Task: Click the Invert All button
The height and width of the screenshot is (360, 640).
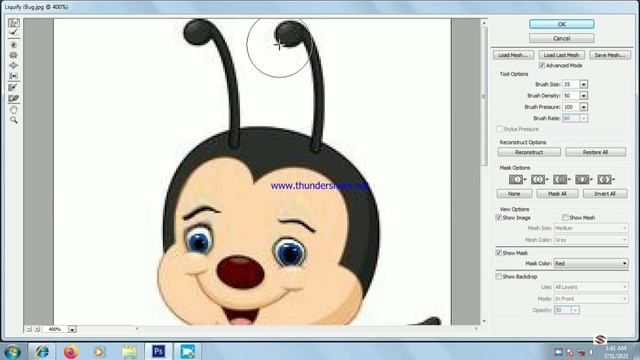Action: coord(605,194)
